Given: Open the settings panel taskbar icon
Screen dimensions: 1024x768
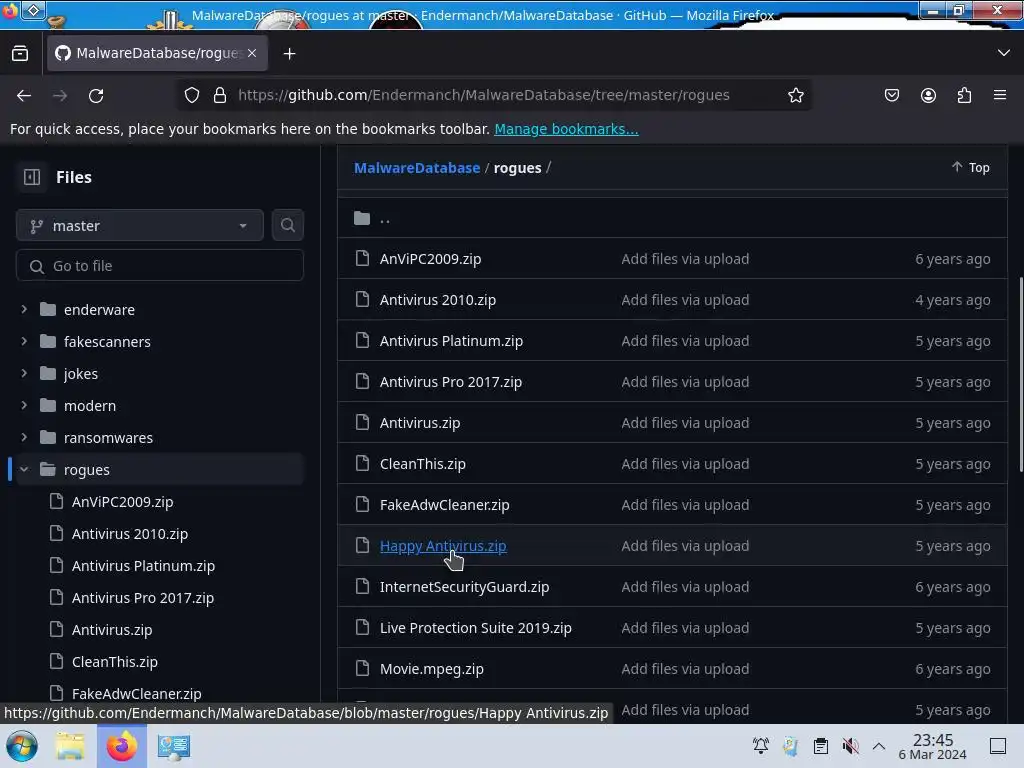Looking at the screenshot, I should pos(174,746).
